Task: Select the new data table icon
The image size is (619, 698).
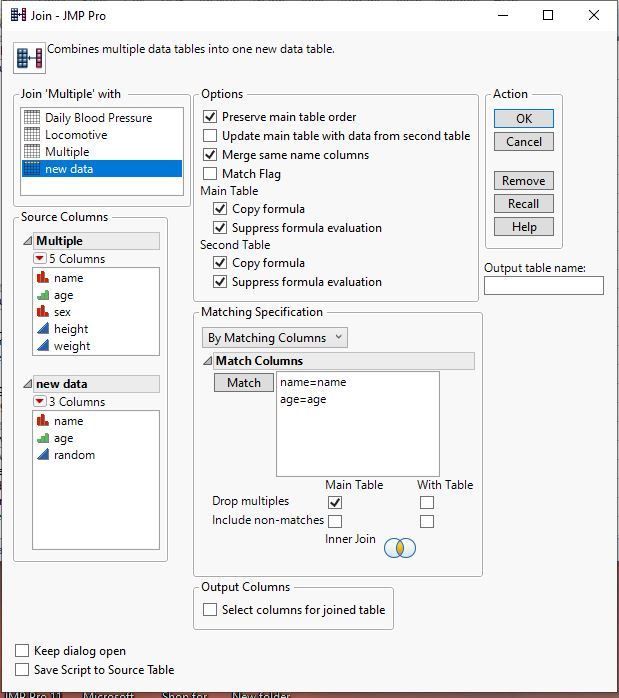Action: [x=32, y=169]
